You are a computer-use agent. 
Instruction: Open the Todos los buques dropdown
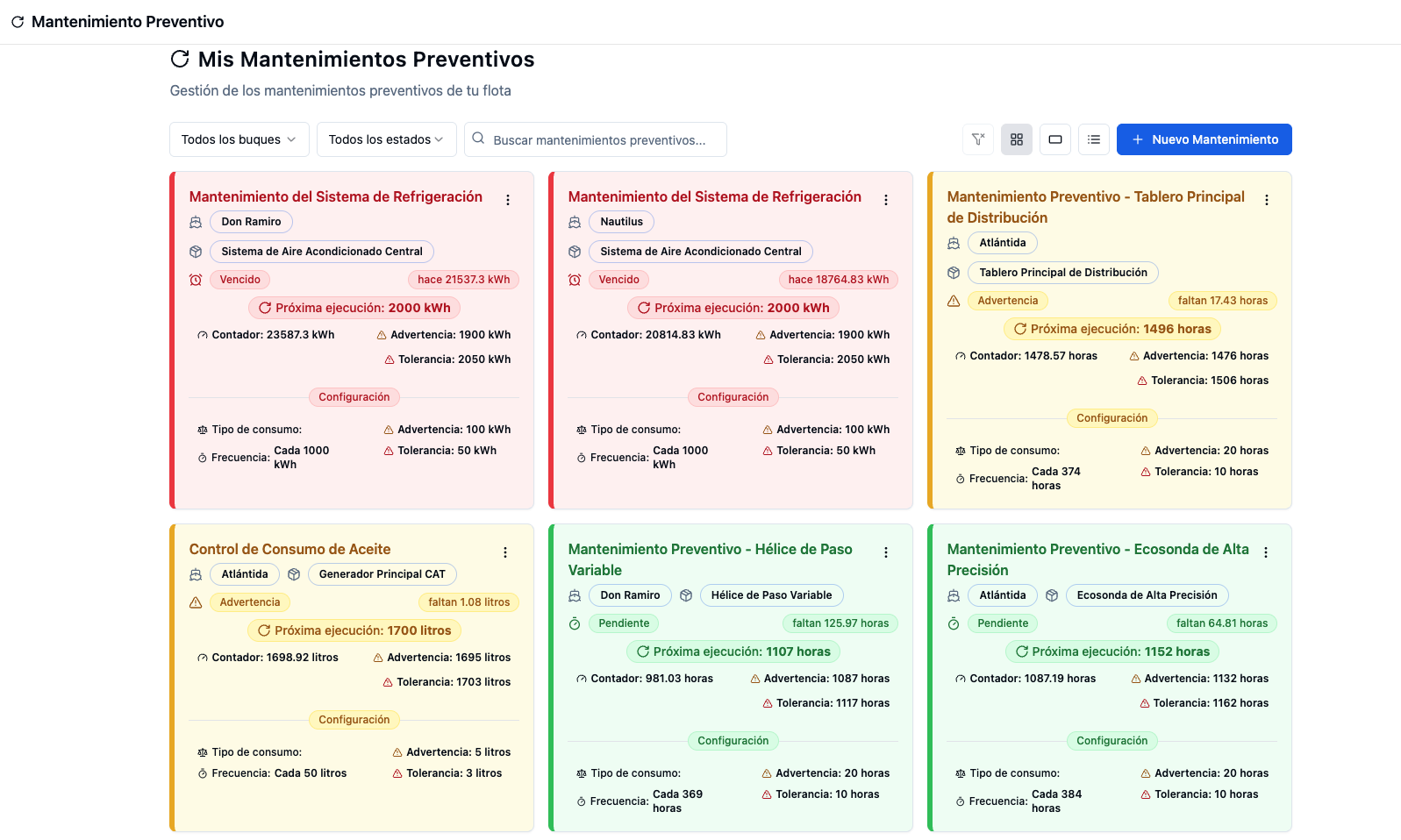[238, 139]
